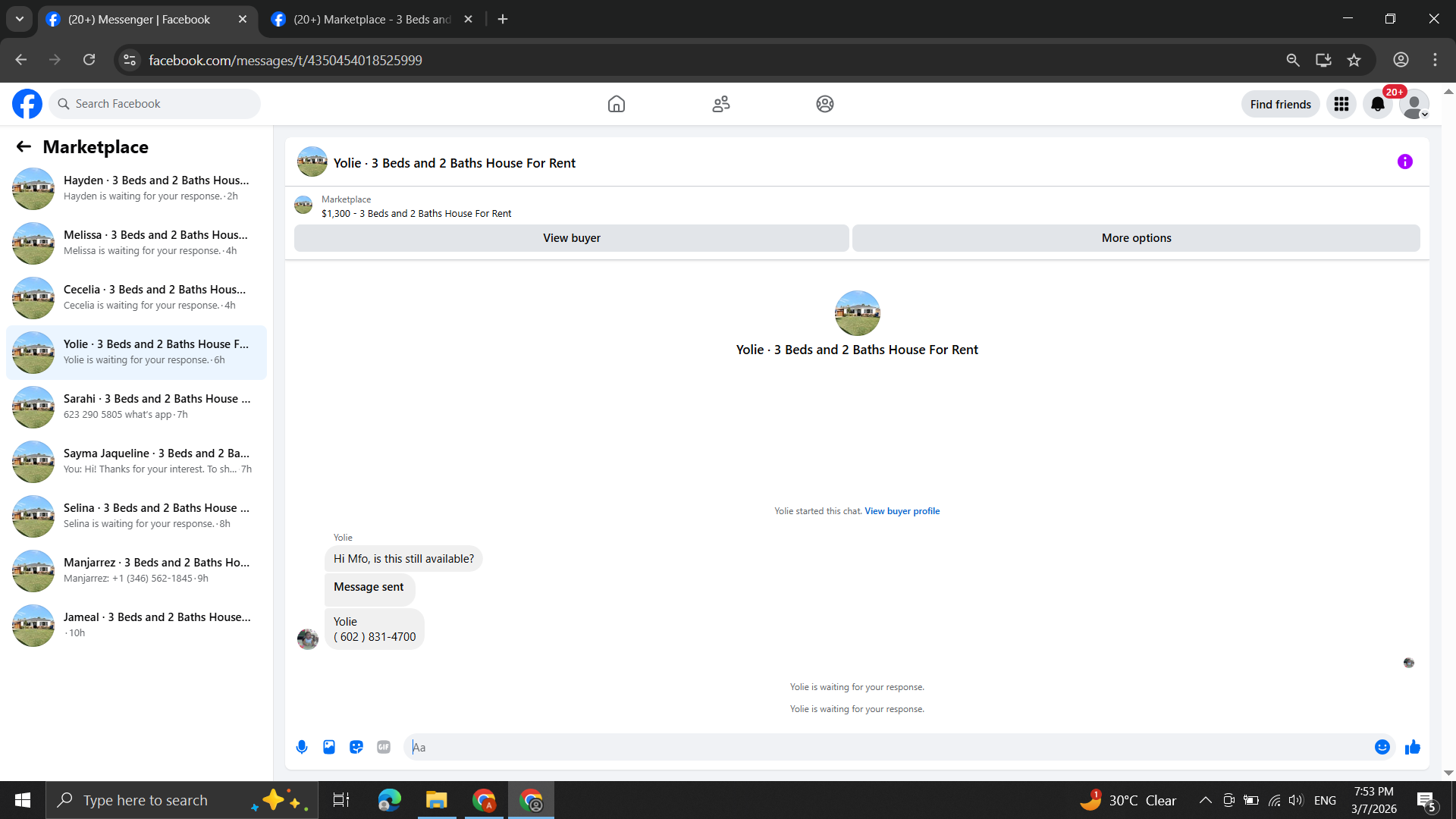Click the Search Facebook field
Screen dimensions: 1456x819
pyautogui.click(x=155, y=104)
